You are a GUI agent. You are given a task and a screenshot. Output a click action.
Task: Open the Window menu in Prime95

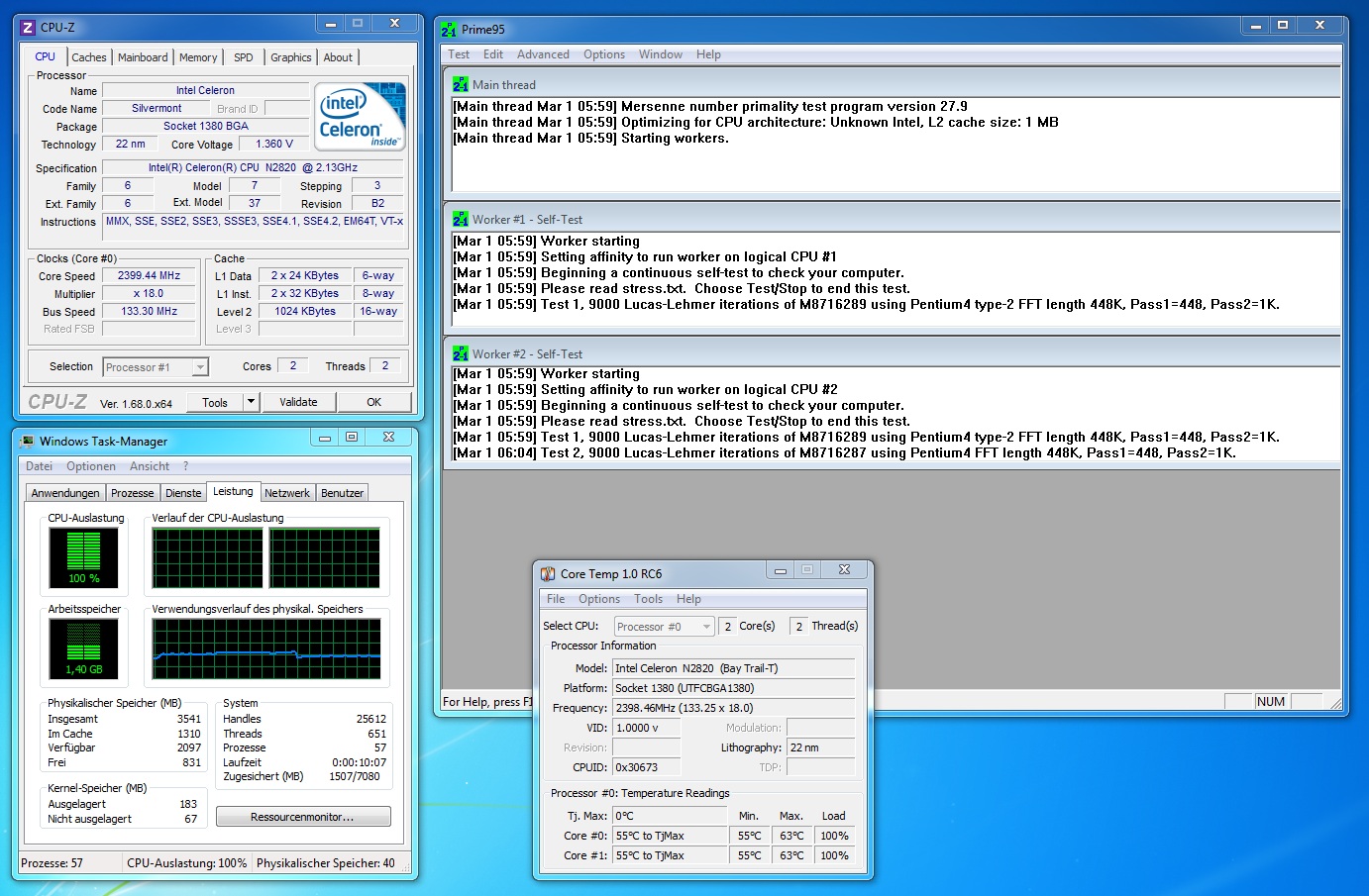click(x=661, y=54)
